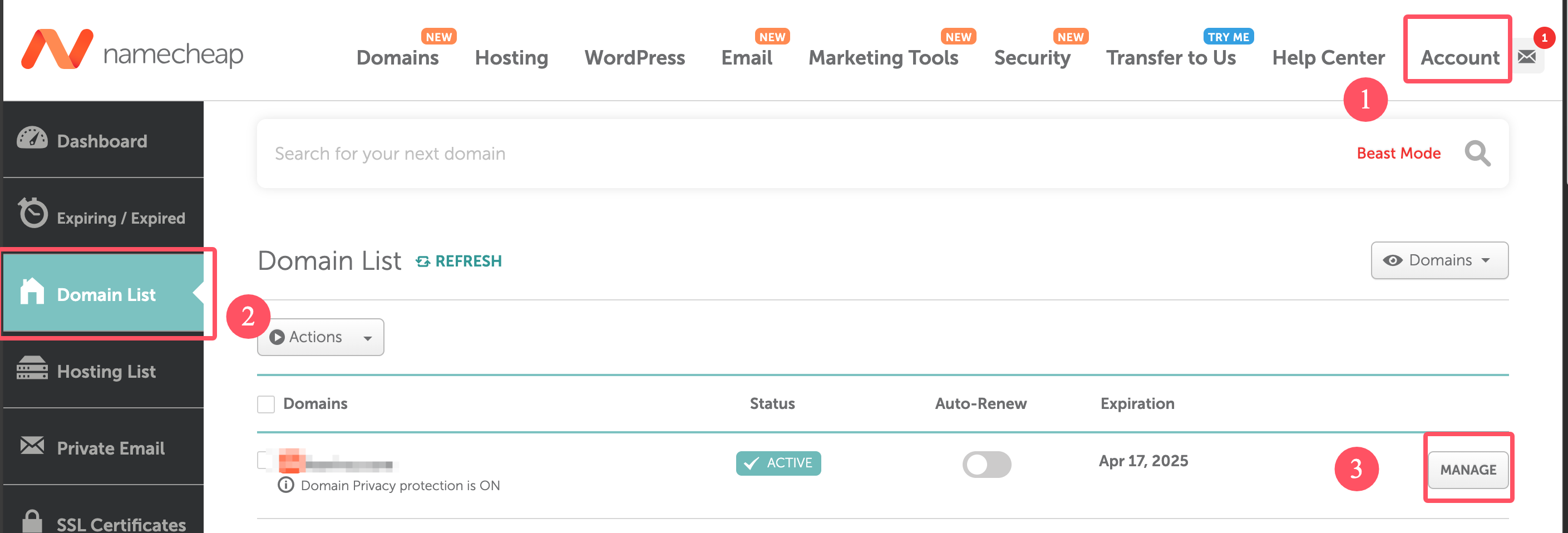Open the Hosting menu
Image resolution: width=1568 pixels, height=533 pixels.
tap(511, 58)
